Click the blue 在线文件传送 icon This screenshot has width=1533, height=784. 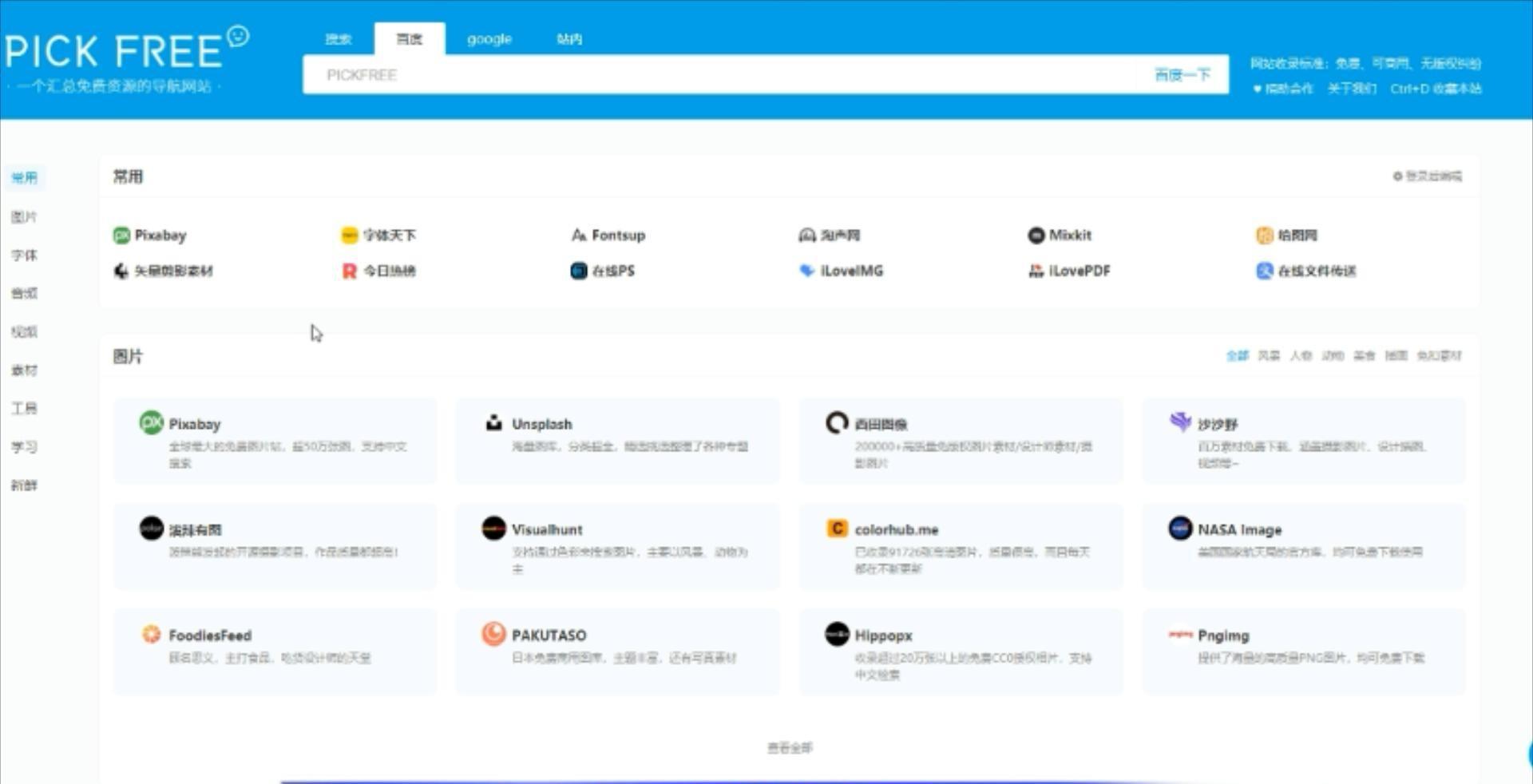[x=1265, y=271]
